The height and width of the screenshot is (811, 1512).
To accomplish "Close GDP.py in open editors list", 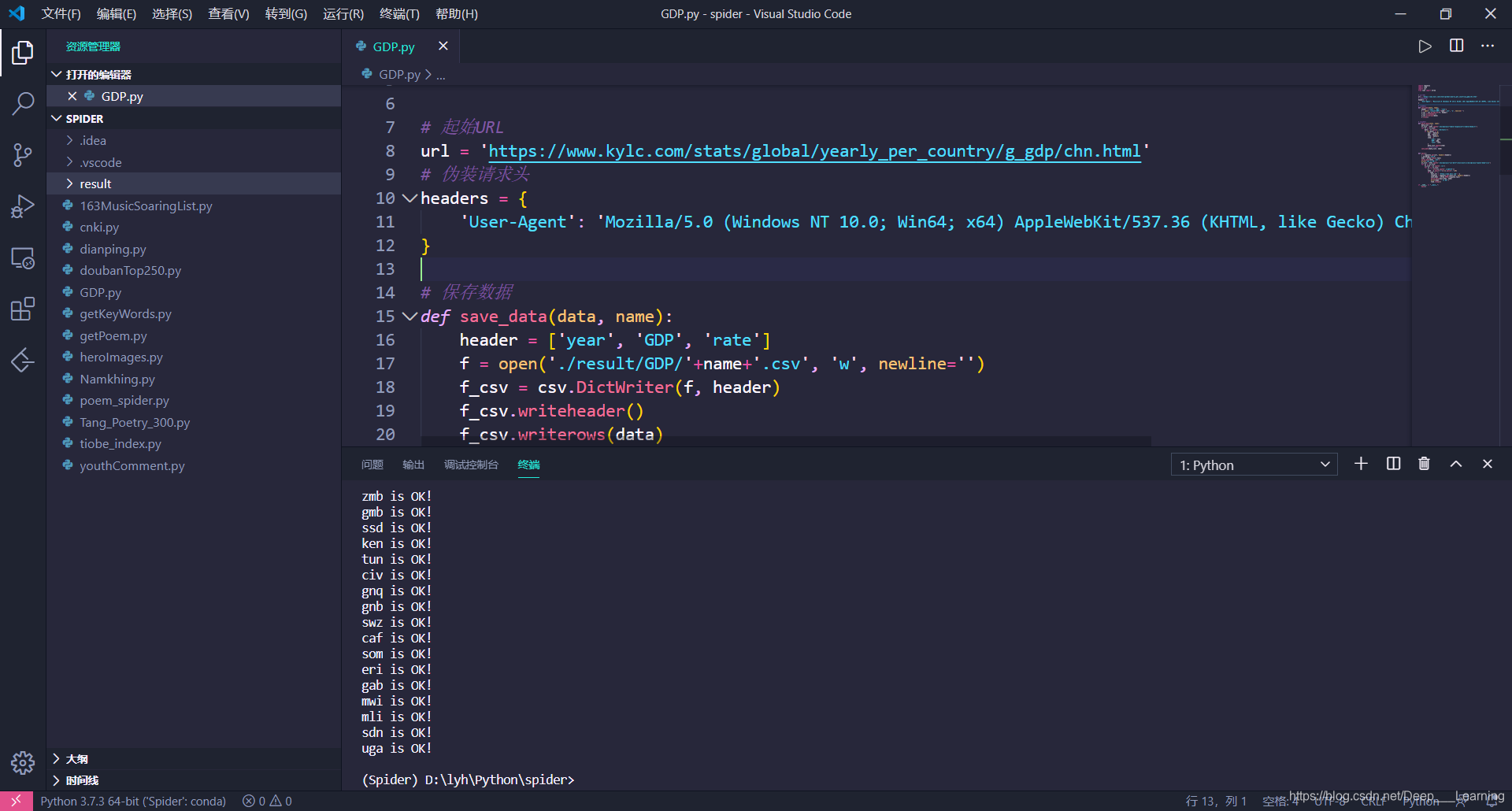I will click(x=72, y=96).
